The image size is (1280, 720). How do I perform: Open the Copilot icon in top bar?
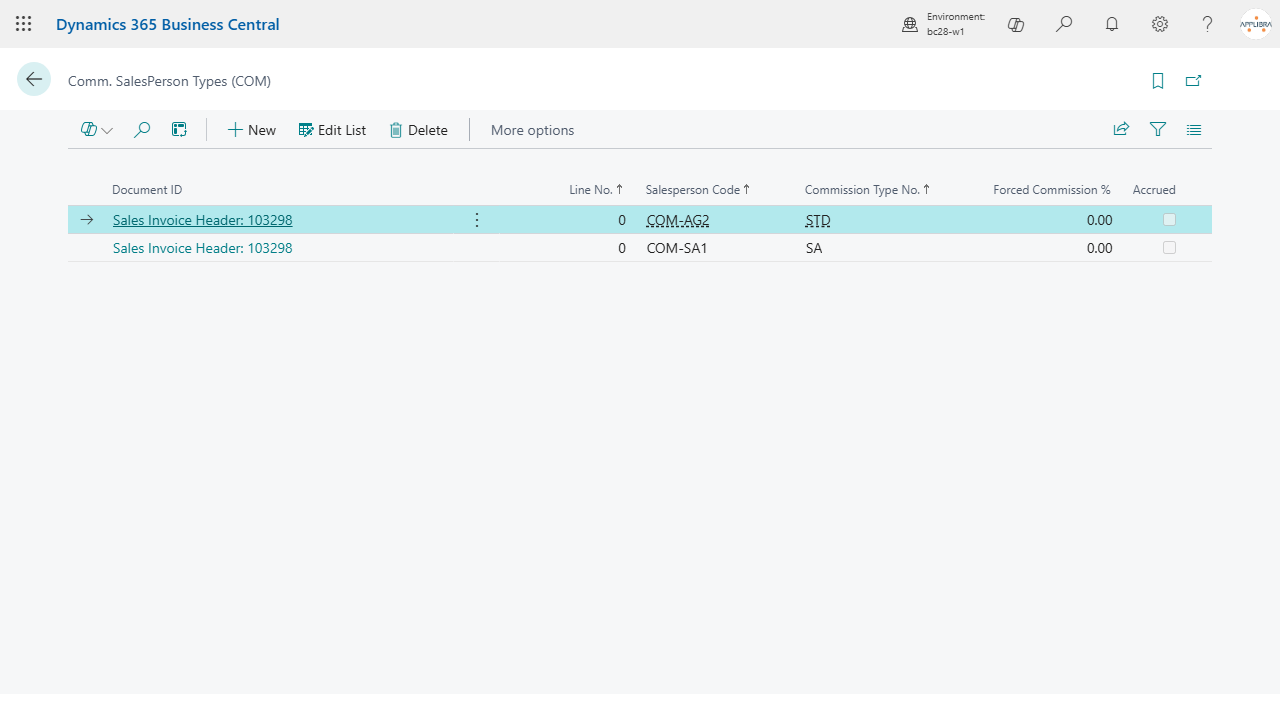[x=1016, y=24]
